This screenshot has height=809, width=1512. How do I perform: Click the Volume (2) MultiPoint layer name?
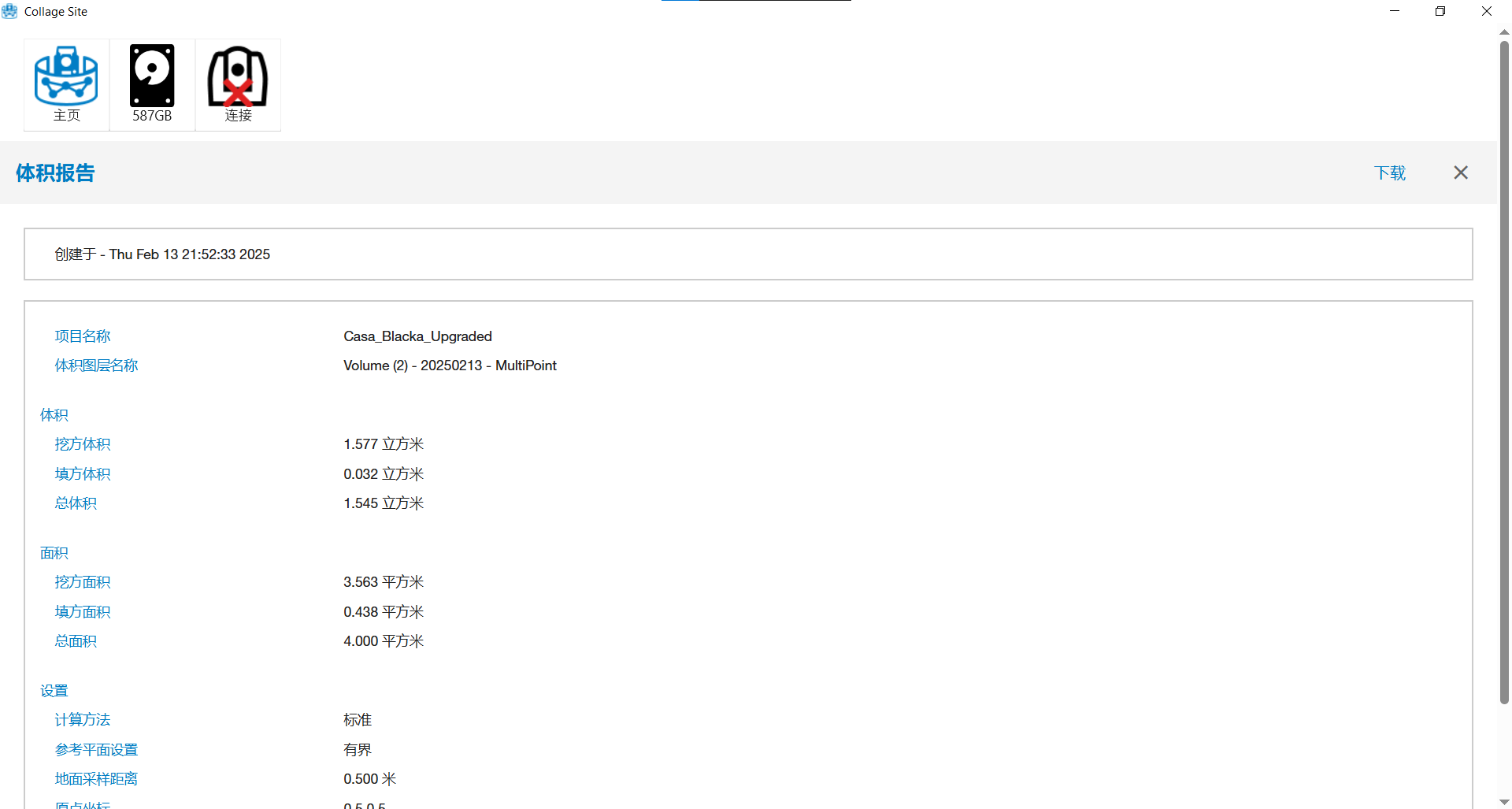pos(450,366)
